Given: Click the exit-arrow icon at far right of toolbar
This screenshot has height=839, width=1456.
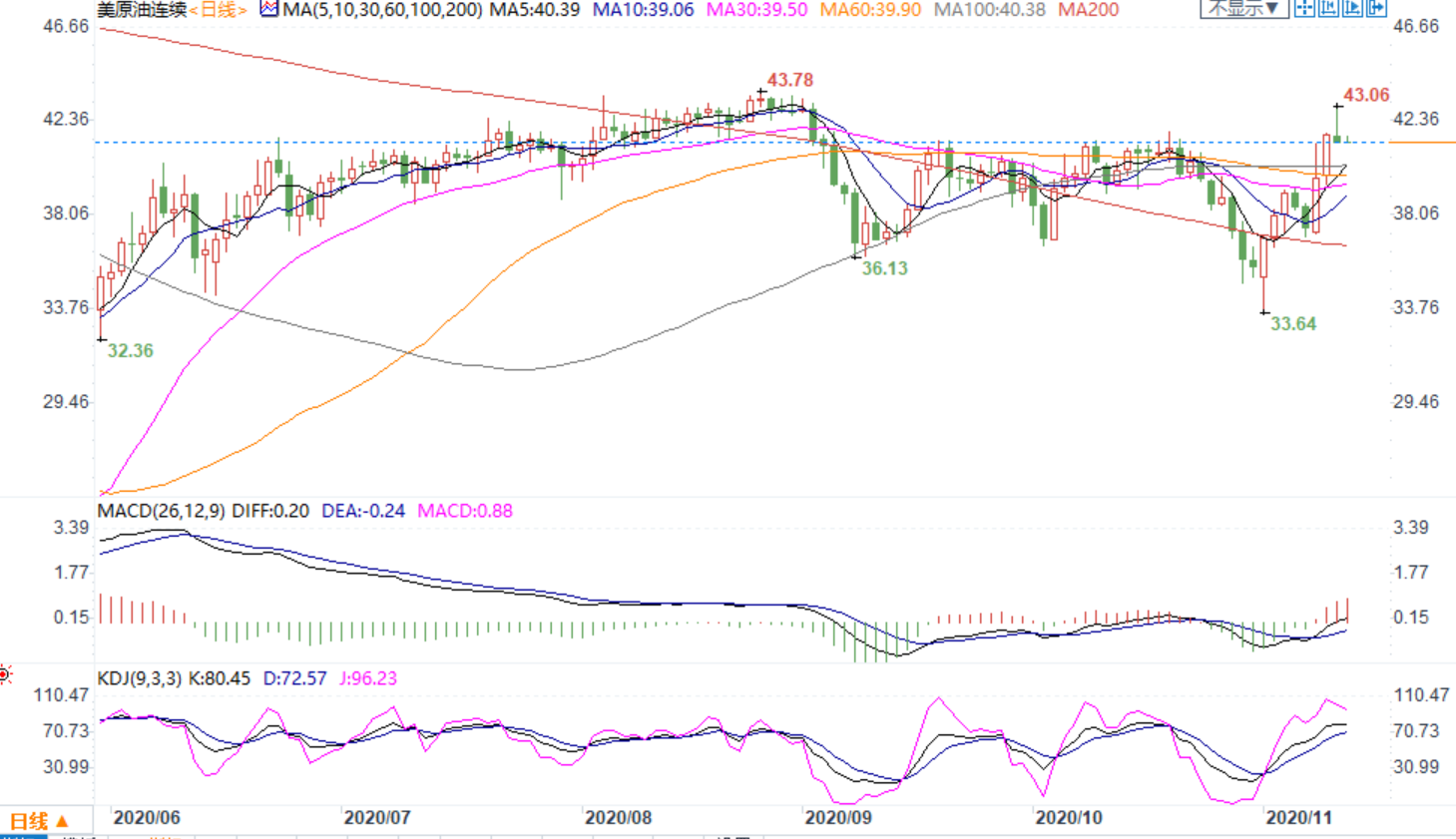Looking at the screenshot, I should [1376, 8].
